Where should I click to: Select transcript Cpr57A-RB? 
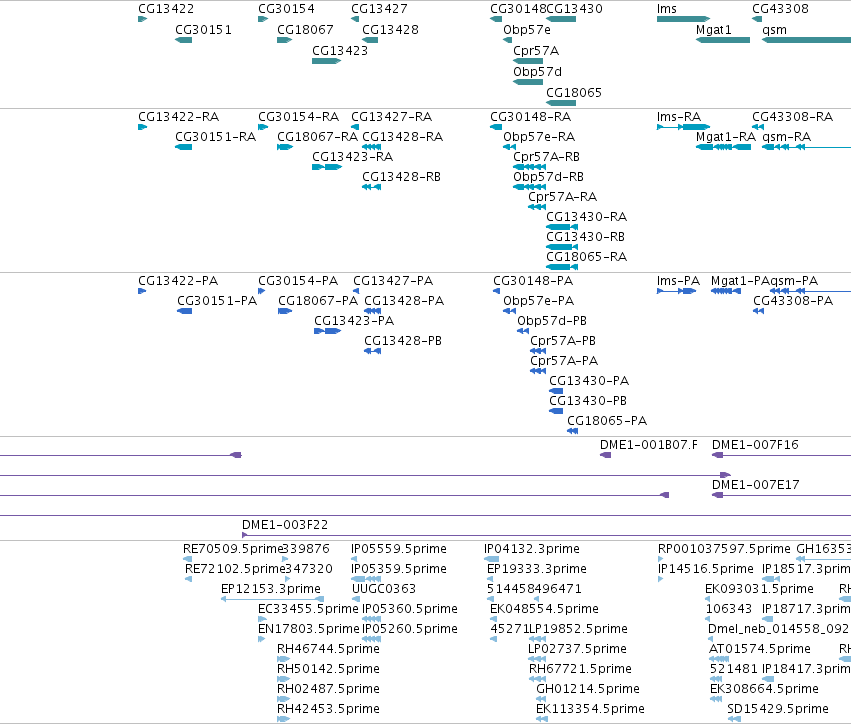pyautogui.click(x=529, y=167)
